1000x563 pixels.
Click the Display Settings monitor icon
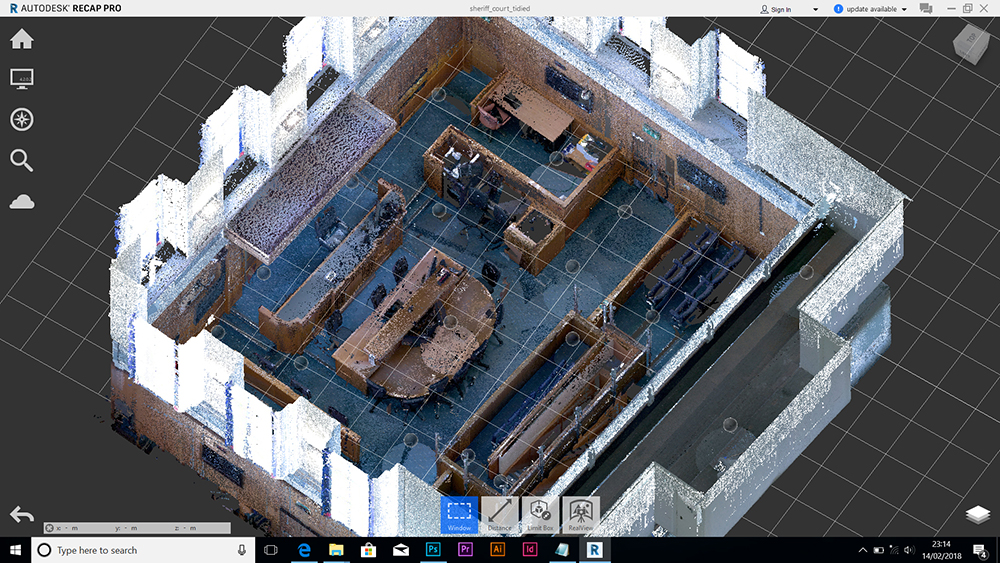tap(21, 78)
